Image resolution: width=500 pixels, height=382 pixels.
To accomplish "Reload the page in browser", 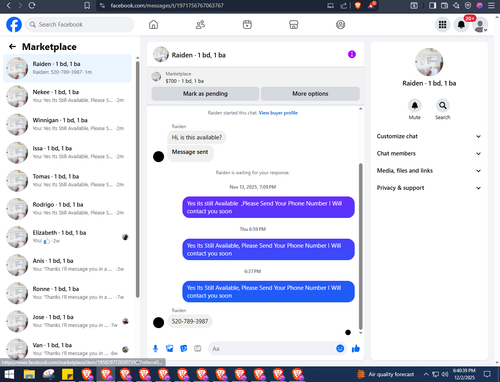I will point(32,5).
